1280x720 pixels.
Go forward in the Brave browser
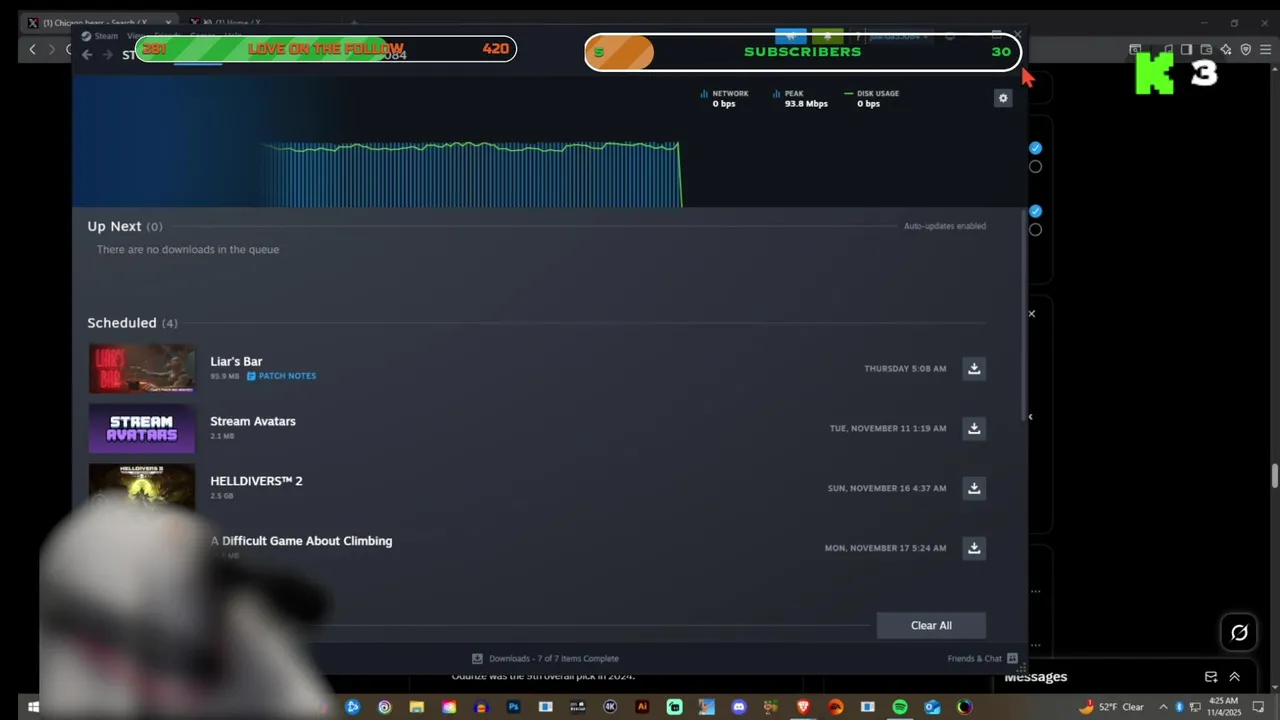click(53, 49)
